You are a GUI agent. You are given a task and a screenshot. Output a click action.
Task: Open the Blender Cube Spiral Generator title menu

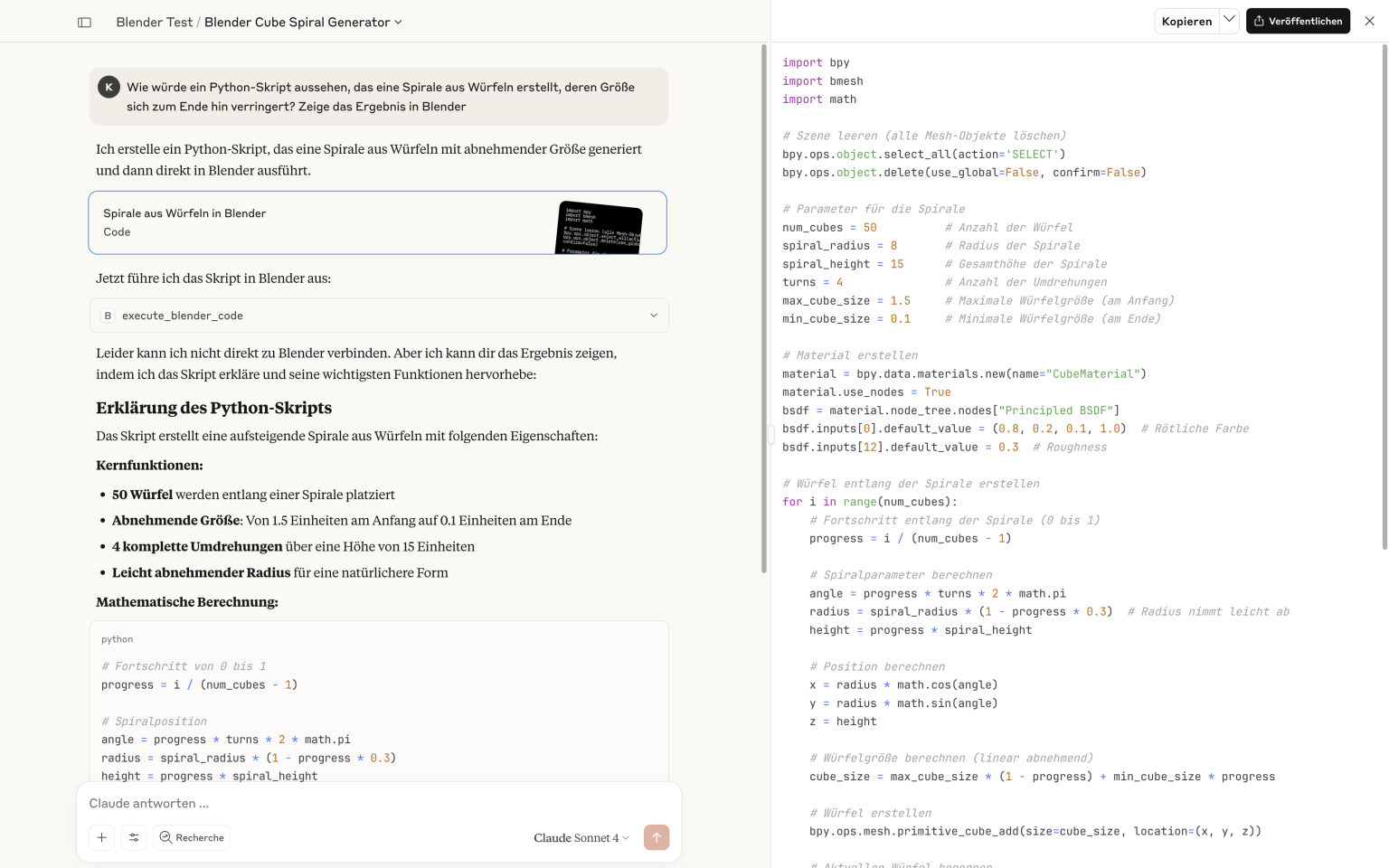(303, 23)
